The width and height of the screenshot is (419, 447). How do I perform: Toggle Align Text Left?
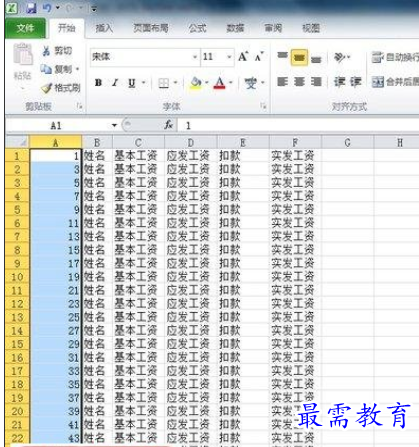pyautogui.click(x=282, y=82)
